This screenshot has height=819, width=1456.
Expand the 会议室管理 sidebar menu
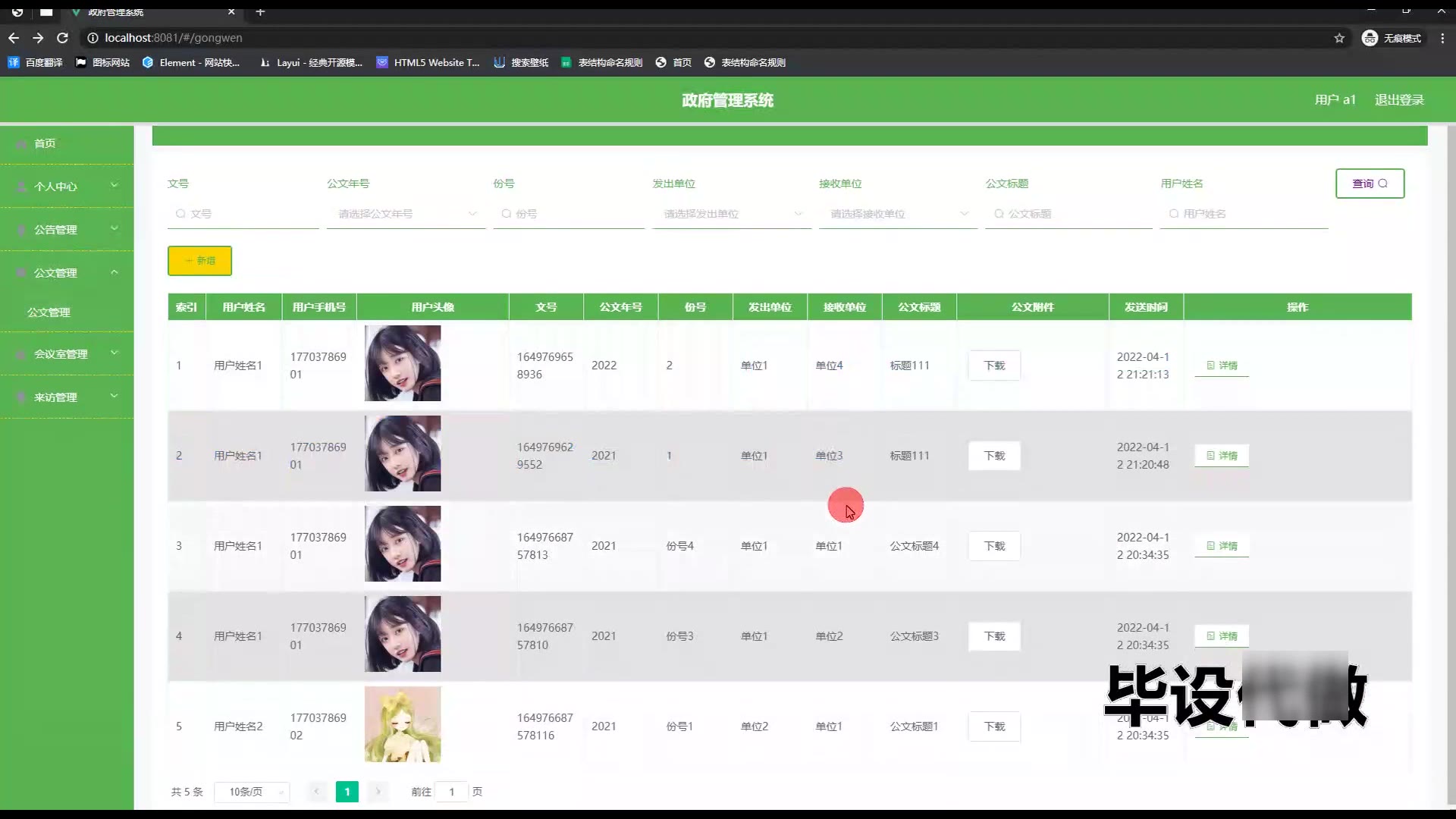[x=67, y=353]
